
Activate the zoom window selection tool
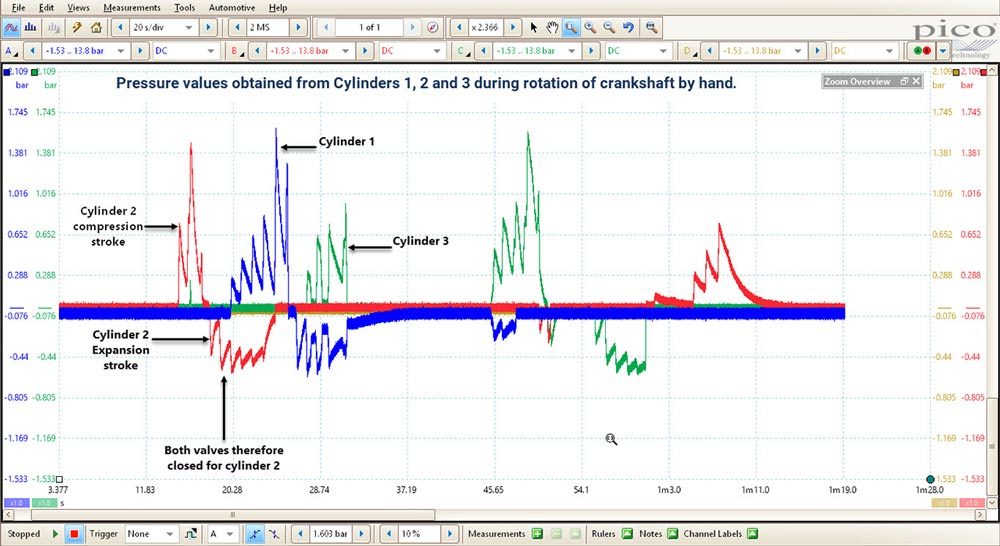(571, 27)
